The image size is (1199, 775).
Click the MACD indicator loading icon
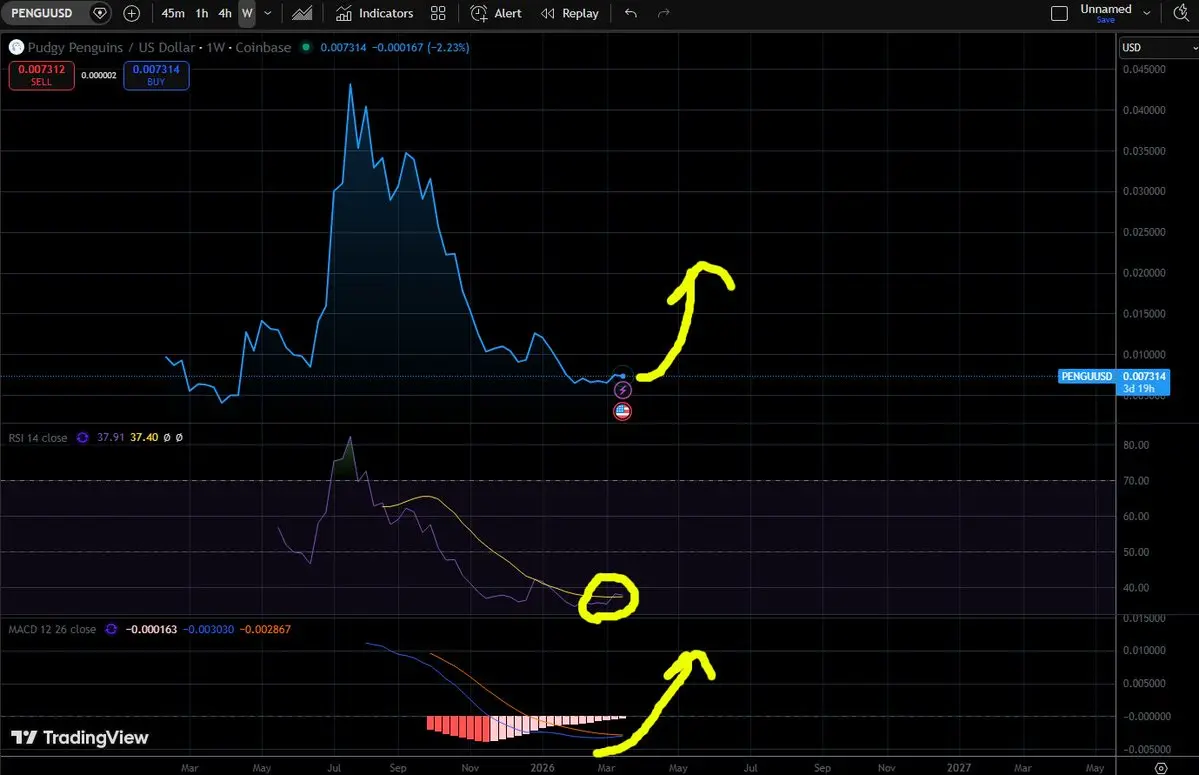(x=111, y=630)
